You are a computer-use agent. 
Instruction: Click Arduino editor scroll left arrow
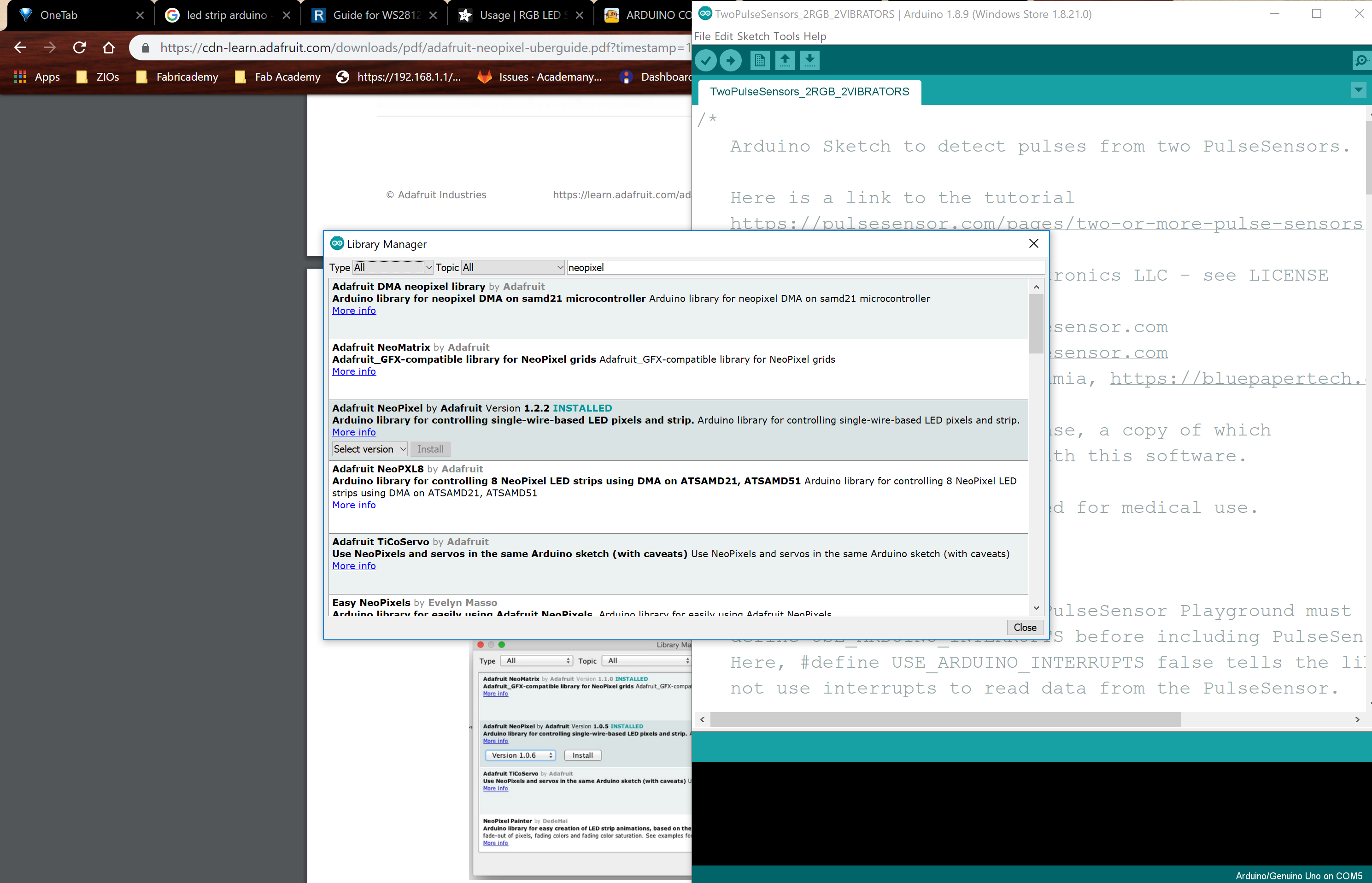point(702,719)
